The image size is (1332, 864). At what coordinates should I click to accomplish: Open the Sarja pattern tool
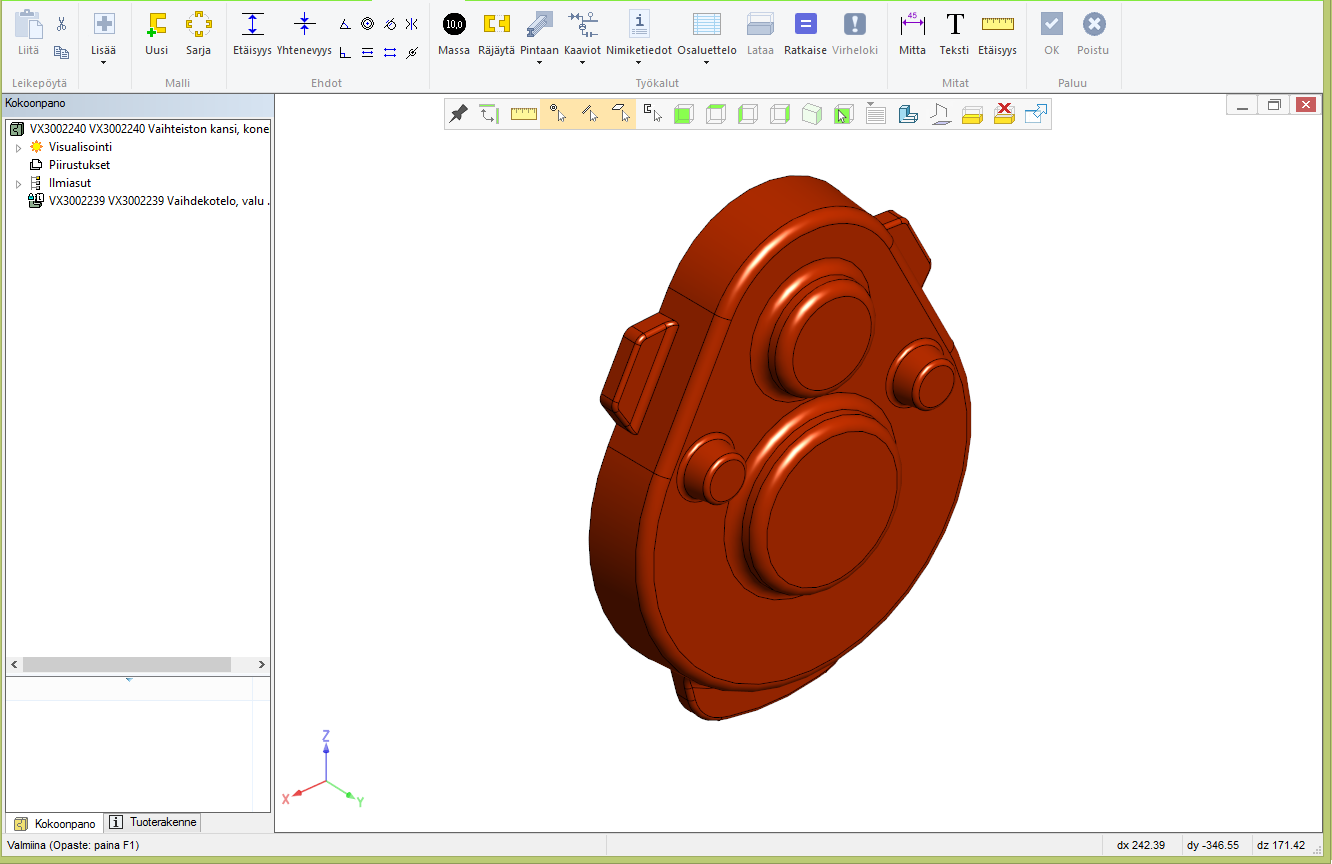click(x=198, y=33)
